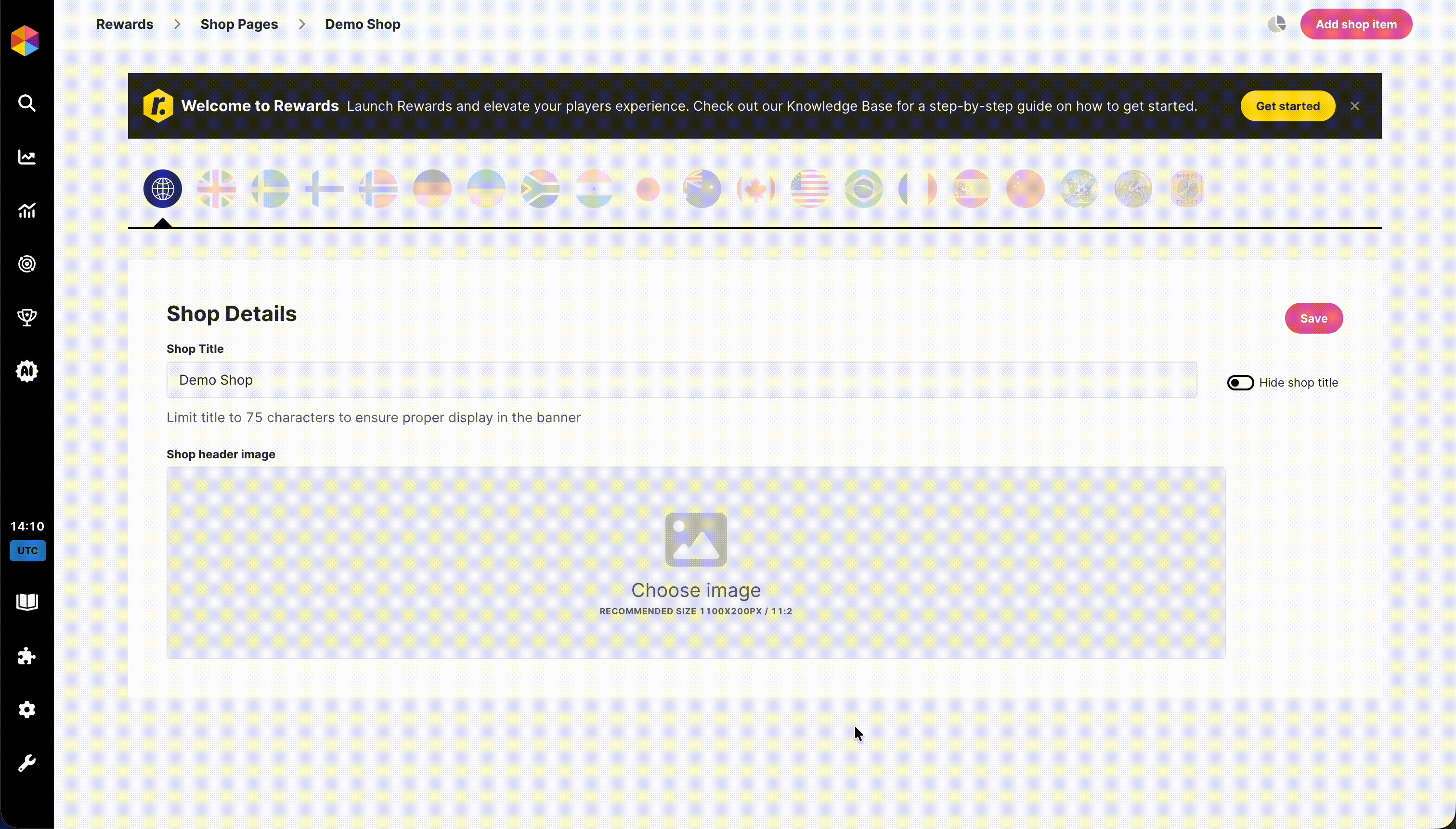Viewport: 1456px width, 829px height.
Task: Open the search icon in sidebar
Action: (x=27, y=103)
